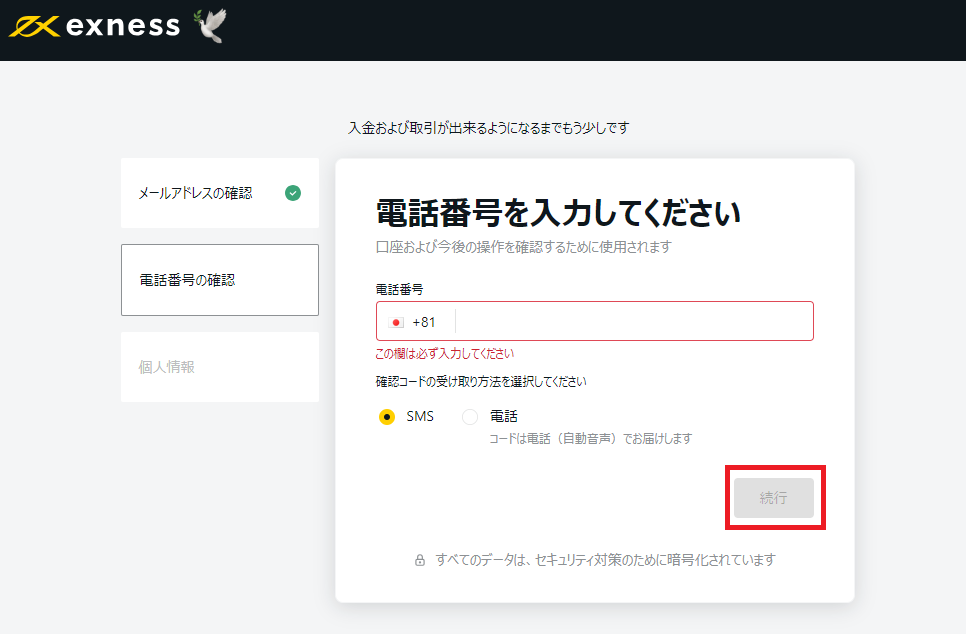Open the 個人情報 step
The width and height of the screenshot is (966, 634).
(220, 367)
